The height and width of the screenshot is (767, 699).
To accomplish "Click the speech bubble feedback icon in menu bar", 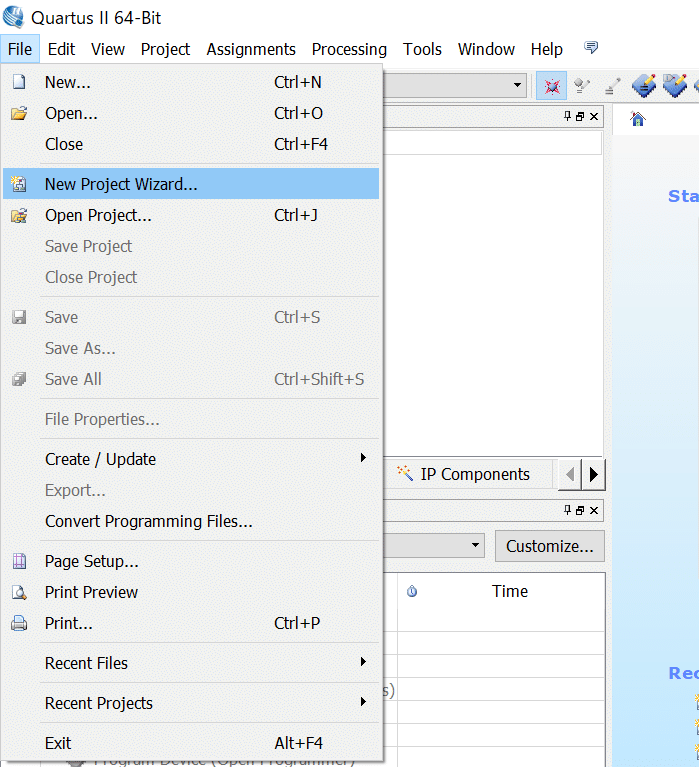I will click(x=591, y=47).
